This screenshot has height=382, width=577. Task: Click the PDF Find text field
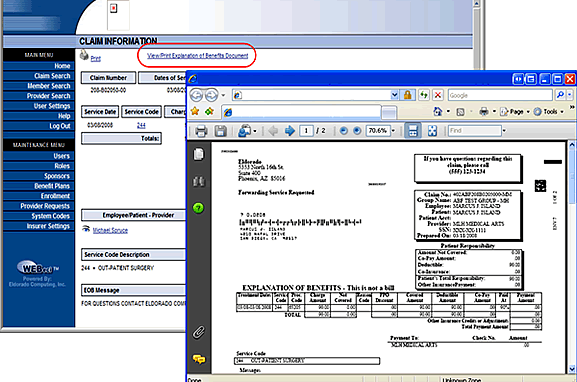(475, 131)
